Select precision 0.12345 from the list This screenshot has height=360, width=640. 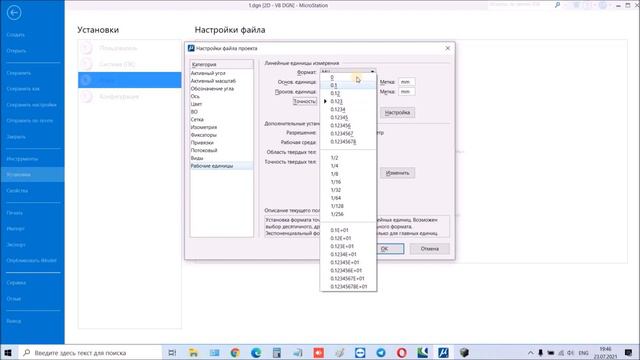(348, 118)
